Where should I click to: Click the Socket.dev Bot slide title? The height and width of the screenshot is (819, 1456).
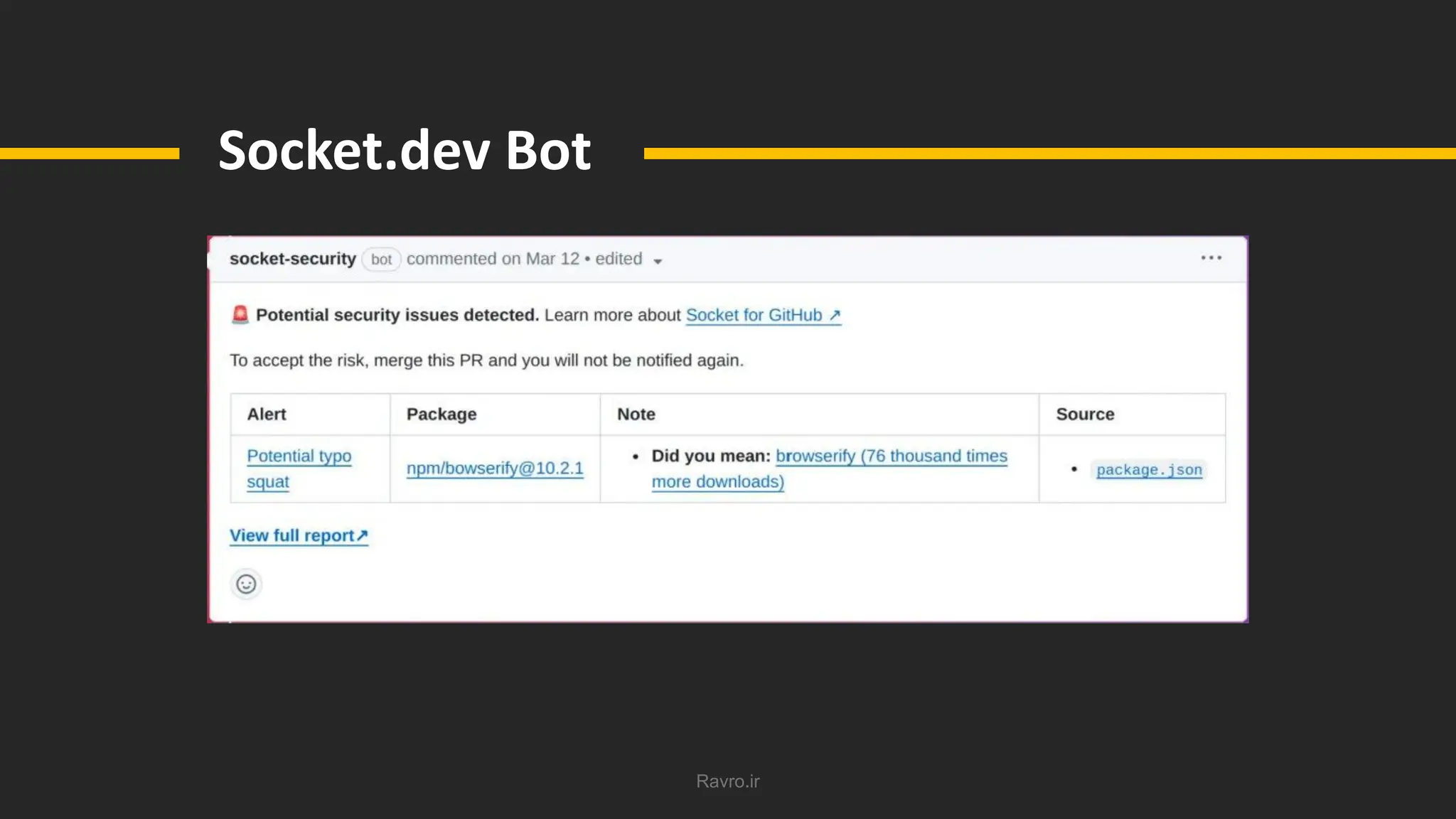[404, 151]
